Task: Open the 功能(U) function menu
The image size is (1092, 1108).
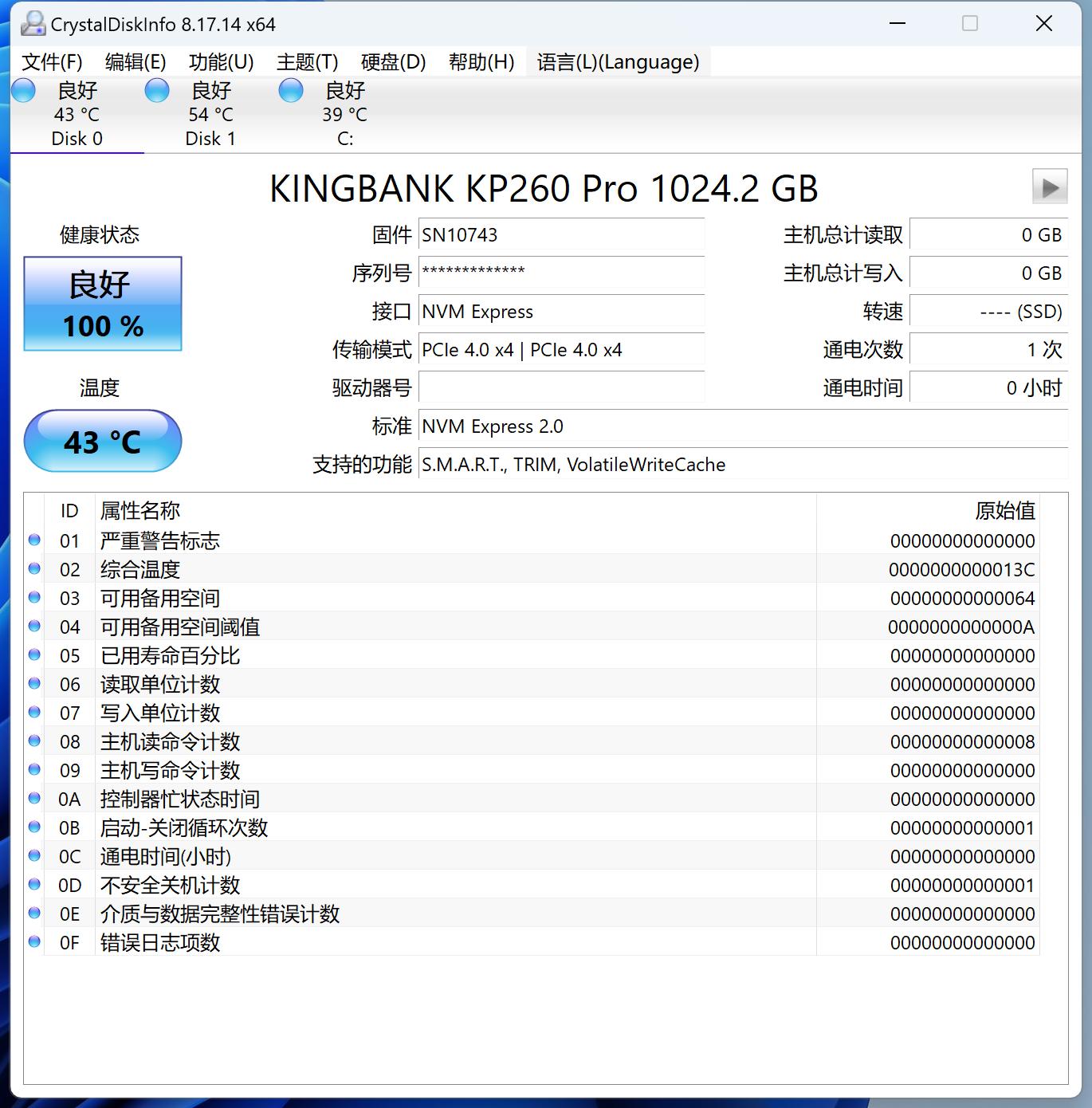Action: (x=219, y=61)
